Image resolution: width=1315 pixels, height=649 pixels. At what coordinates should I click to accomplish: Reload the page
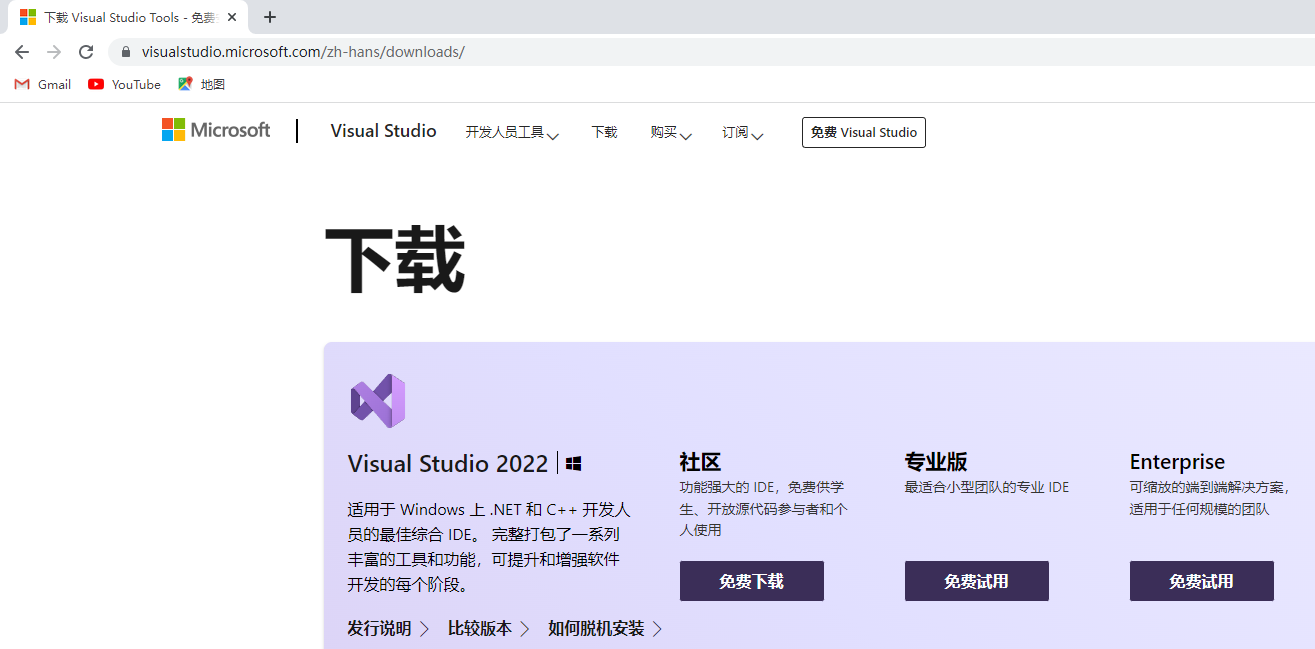click(x=86, y=52)
